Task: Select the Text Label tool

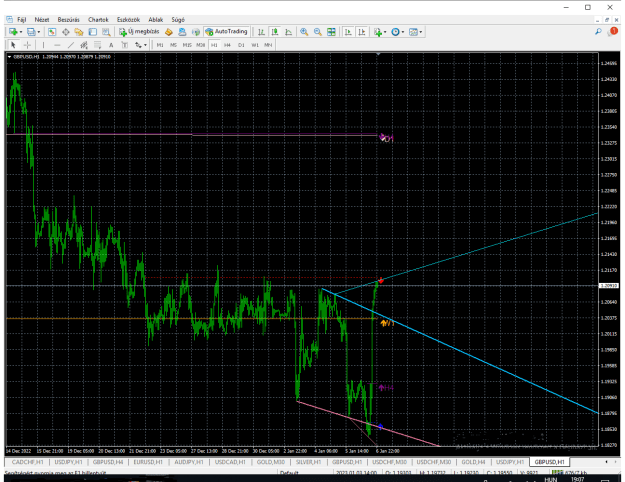Action: tap(125, 45)
